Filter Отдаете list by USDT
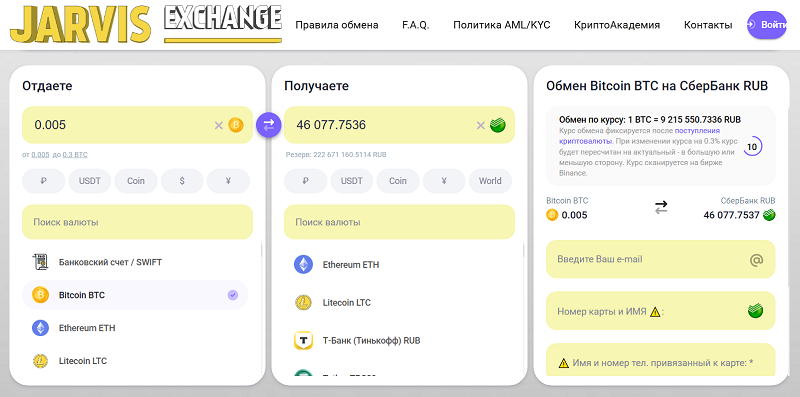This screenshot has height=397, width=800. point(90,181)
